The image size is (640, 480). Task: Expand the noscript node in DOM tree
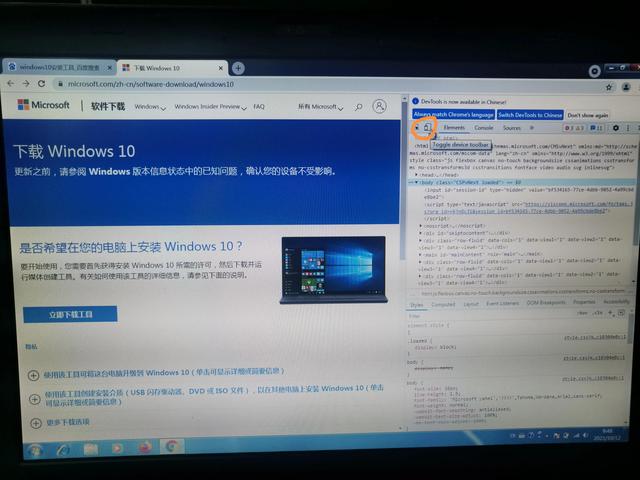point(421,225)
